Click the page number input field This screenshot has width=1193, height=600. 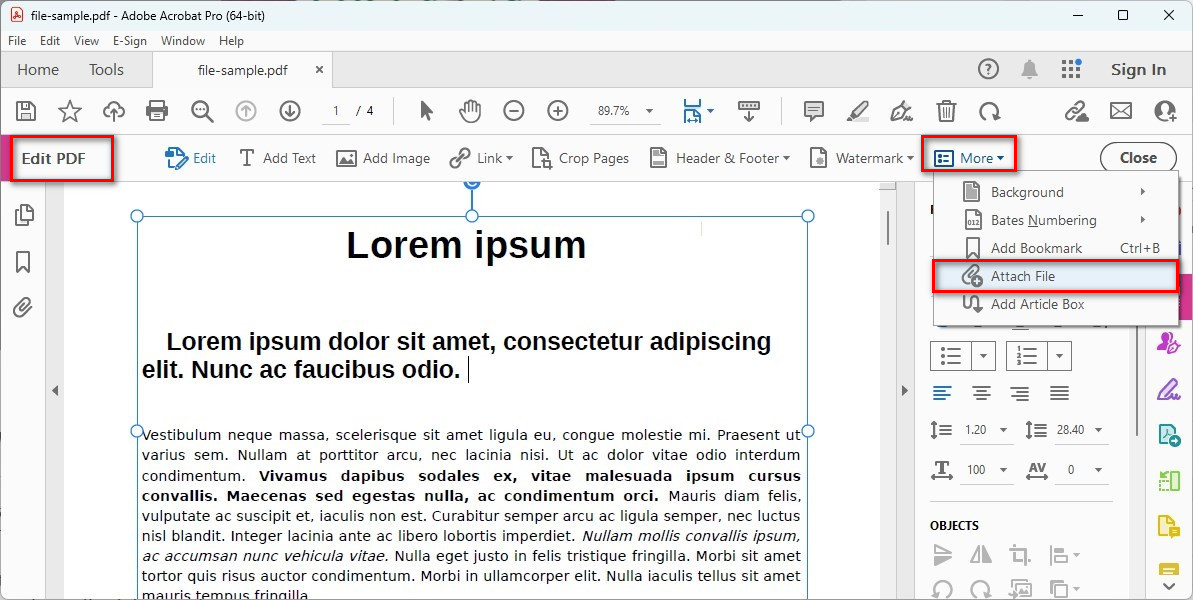[337, 111]
